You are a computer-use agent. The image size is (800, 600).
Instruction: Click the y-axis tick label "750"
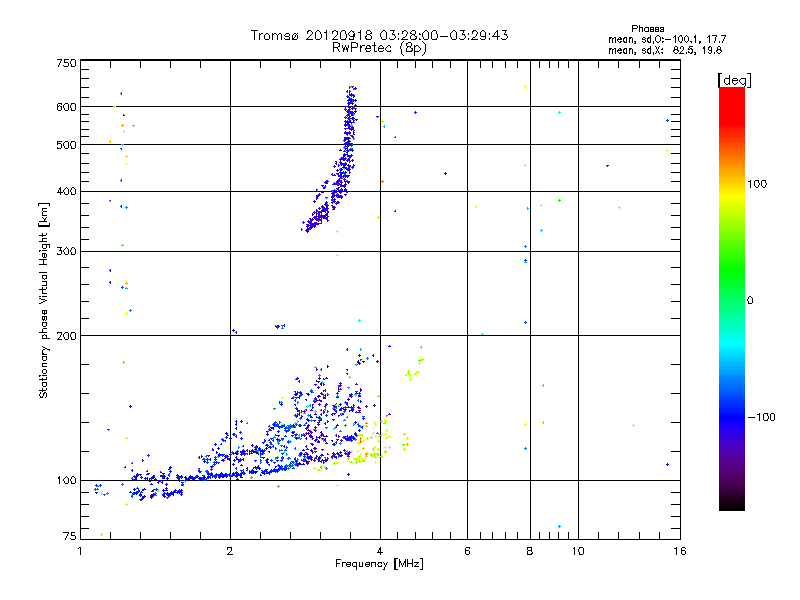pyautogui.click(x=66, y=63)
